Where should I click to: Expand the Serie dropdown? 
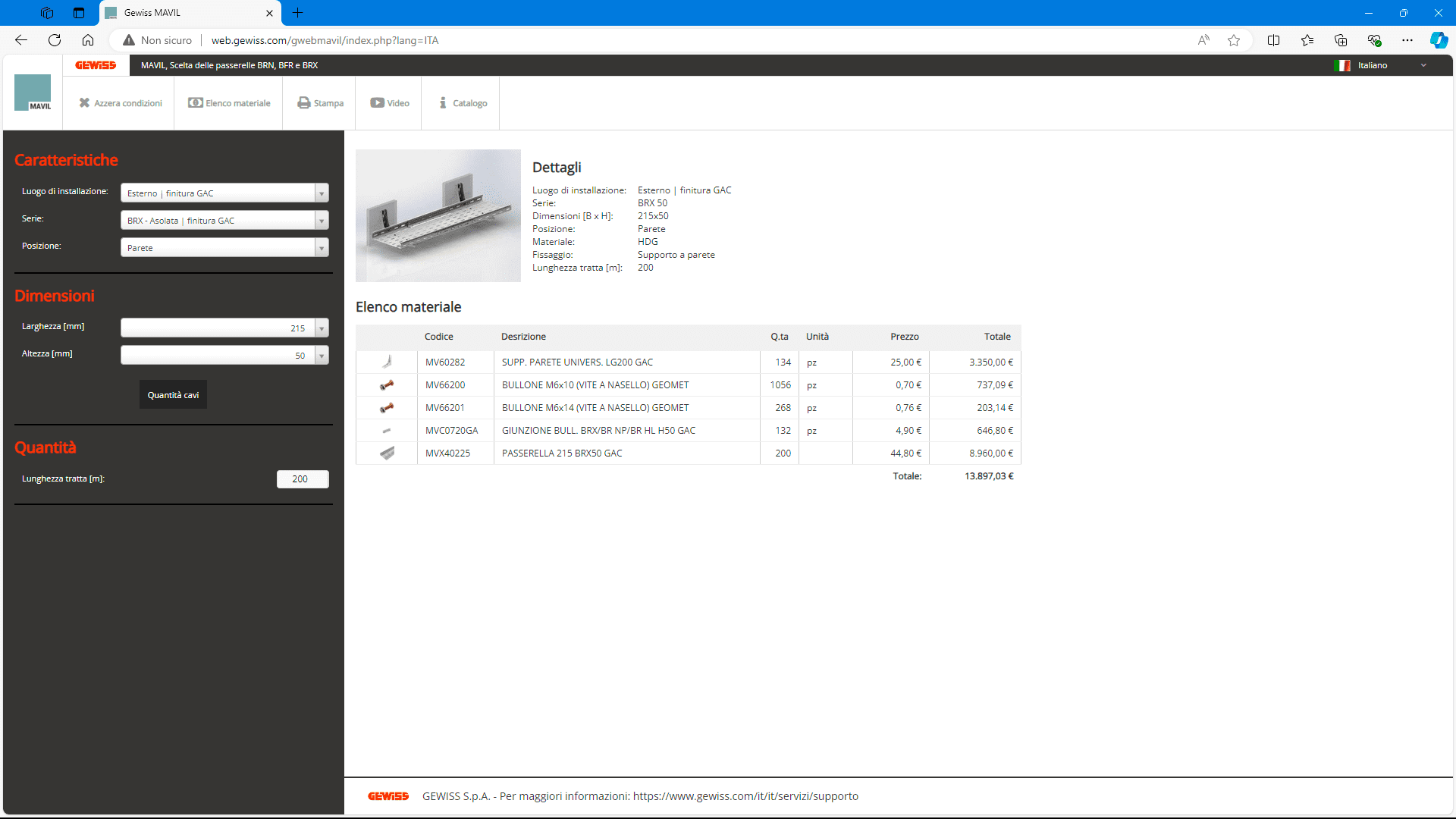[322, 221]
